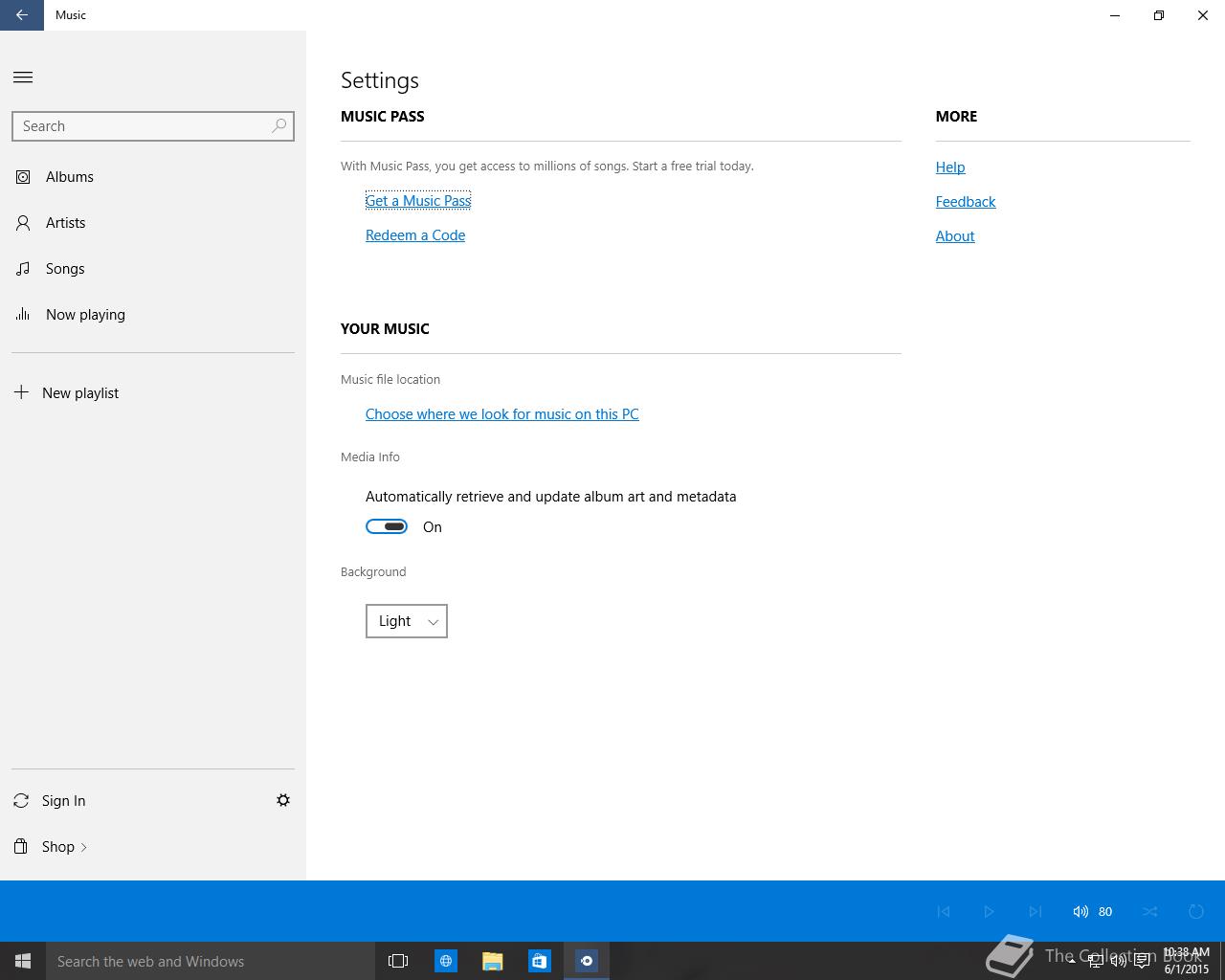
Task: Restore down the Music window
Action: pyautogui.click(x=1159, y=15)
